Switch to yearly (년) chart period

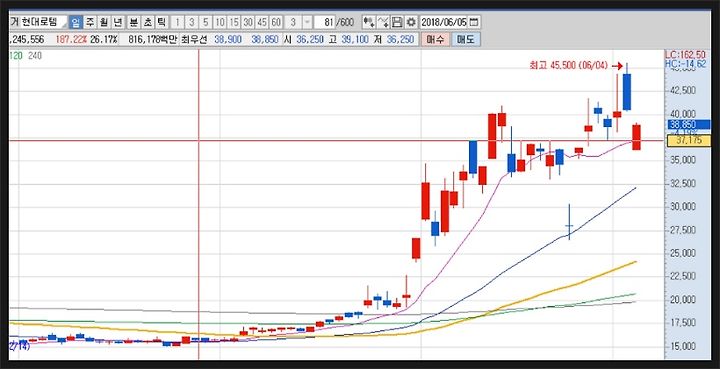118,22
